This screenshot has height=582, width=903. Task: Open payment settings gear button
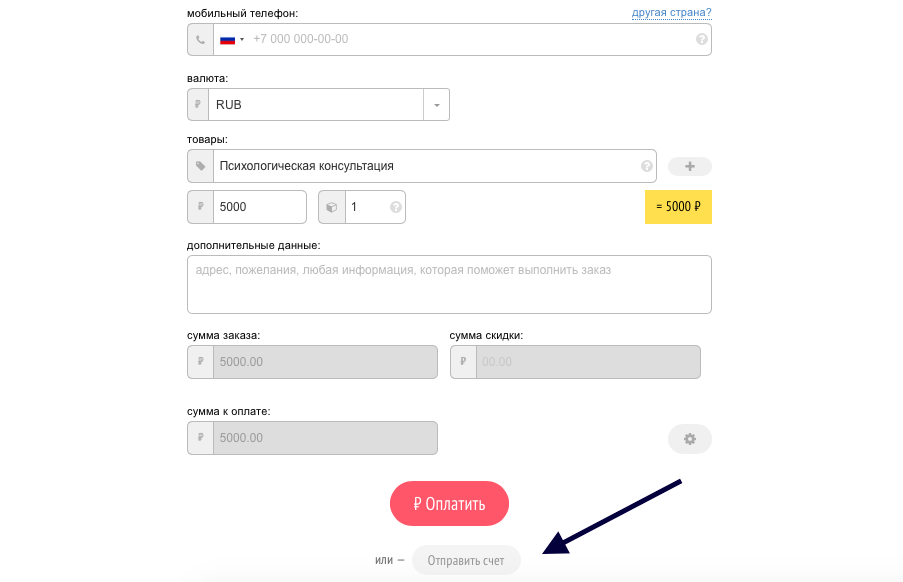pyautogui.click(x=690, y=439)
